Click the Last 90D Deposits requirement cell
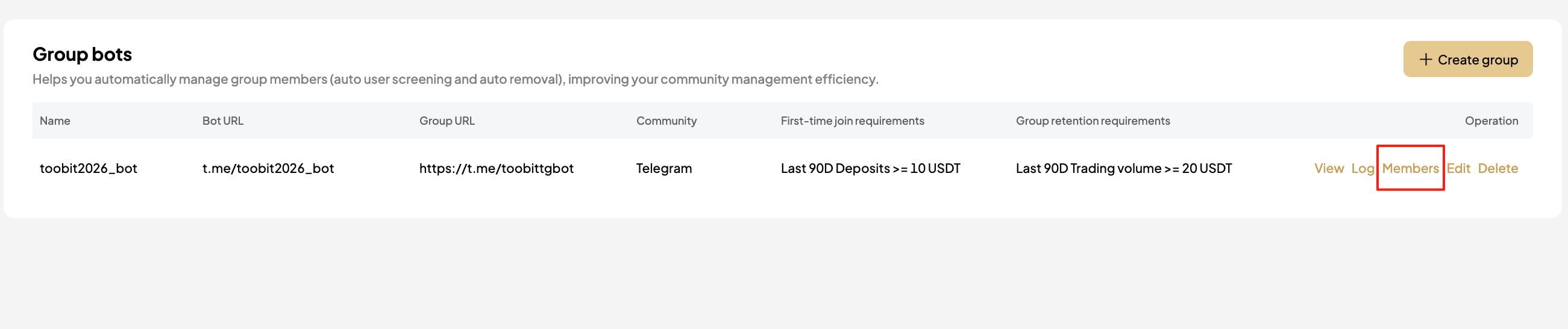 pyautogui.click(x=870, y=169)
